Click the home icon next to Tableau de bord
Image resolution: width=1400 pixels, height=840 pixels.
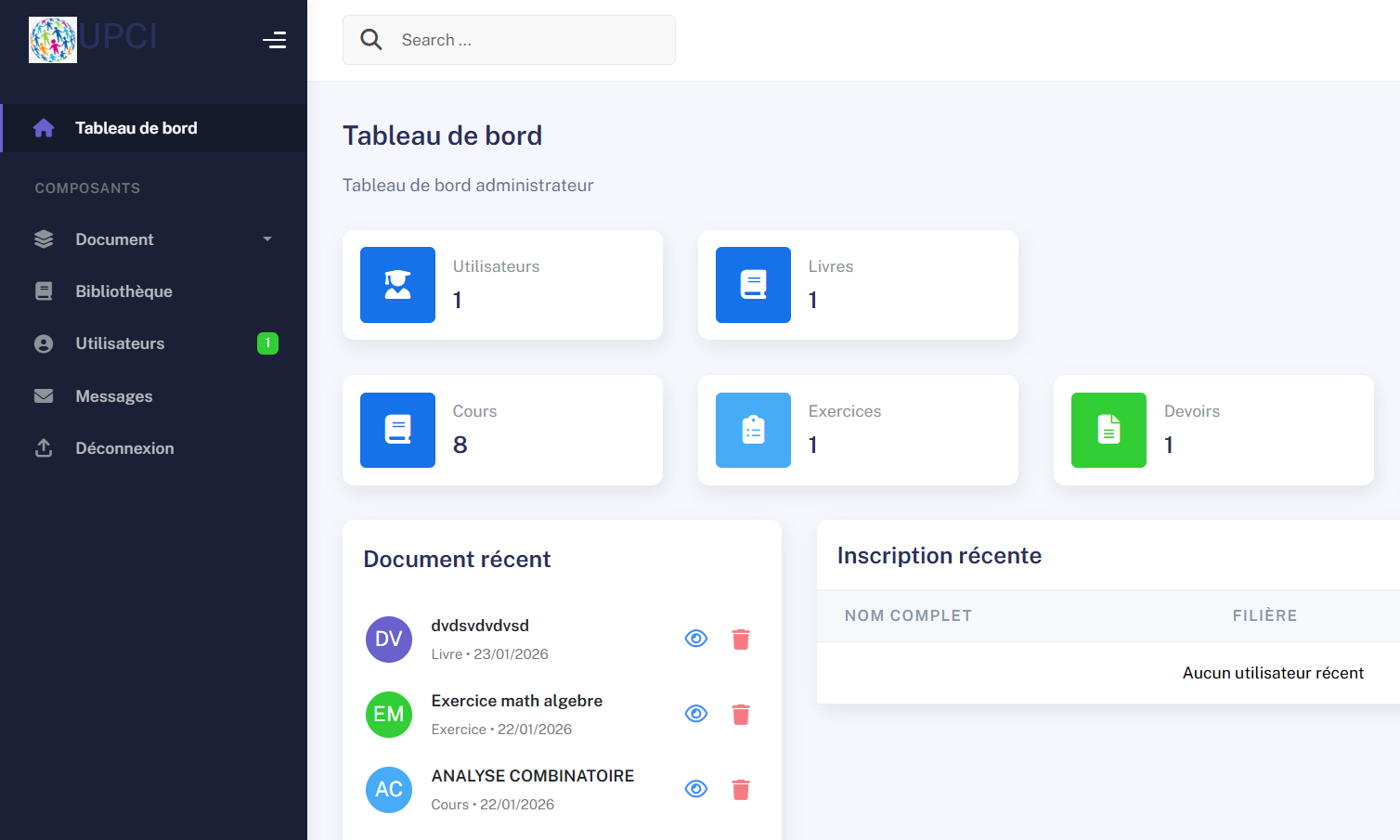[x=44, y=127]
